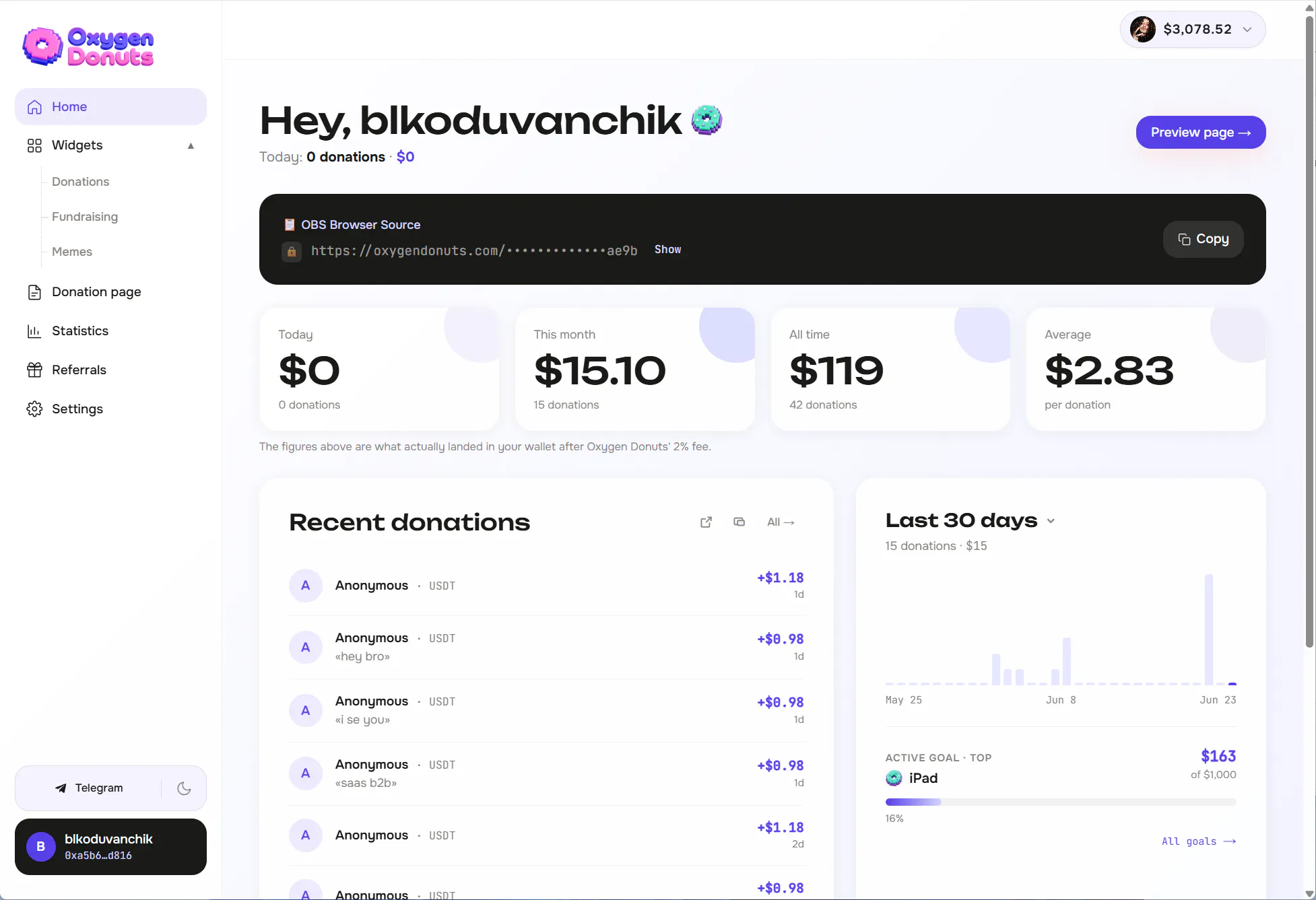Click the Donation page document icon

34,292
